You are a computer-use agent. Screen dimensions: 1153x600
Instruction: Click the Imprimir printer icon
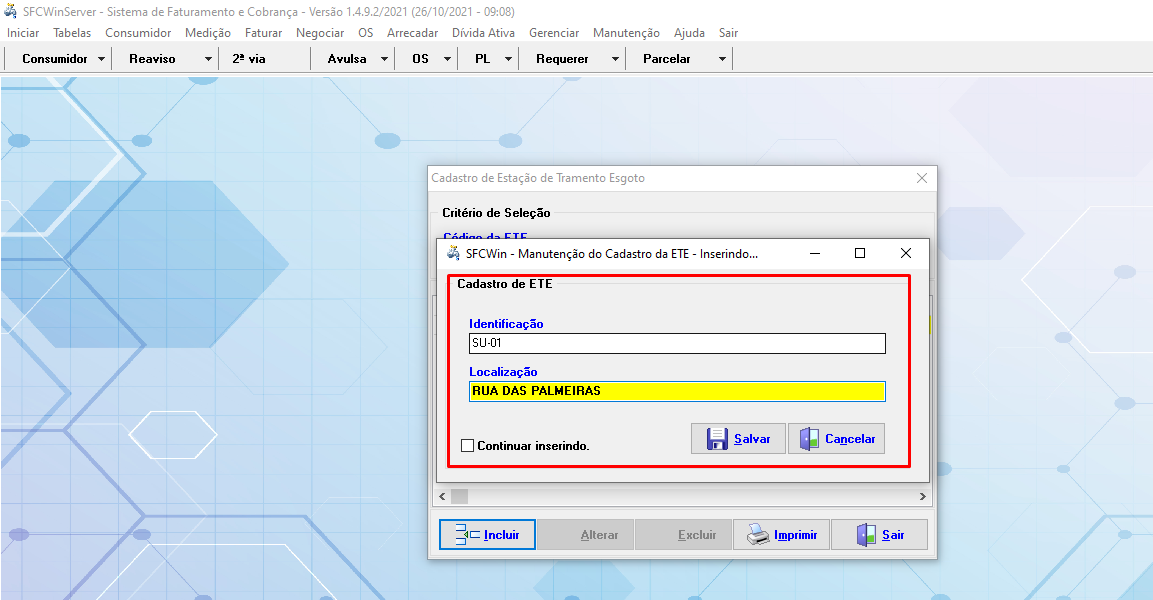pyautogui.click(x=758, y=535)
